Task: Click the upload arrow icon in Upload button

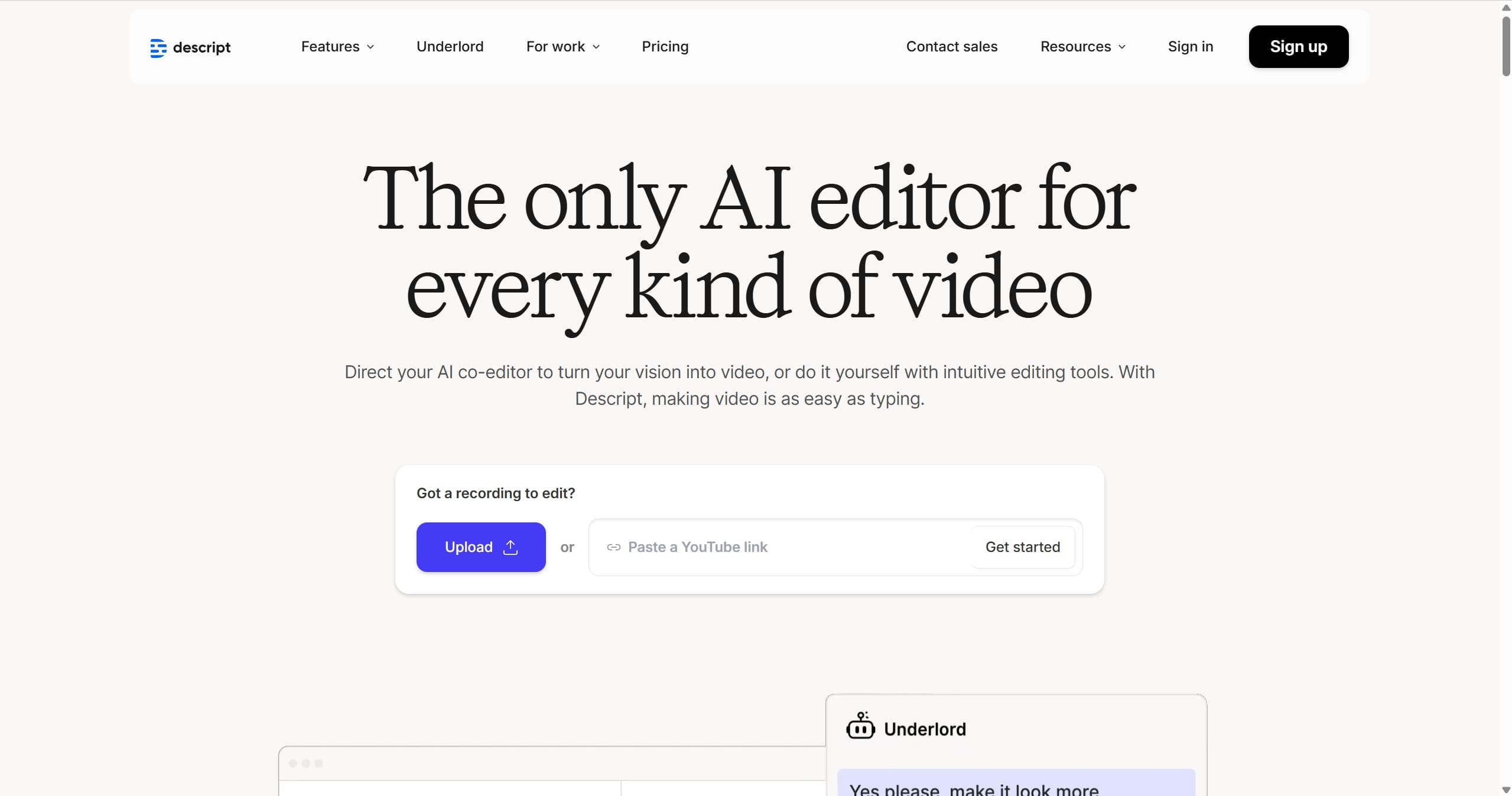Action: [x=510, y=547]
